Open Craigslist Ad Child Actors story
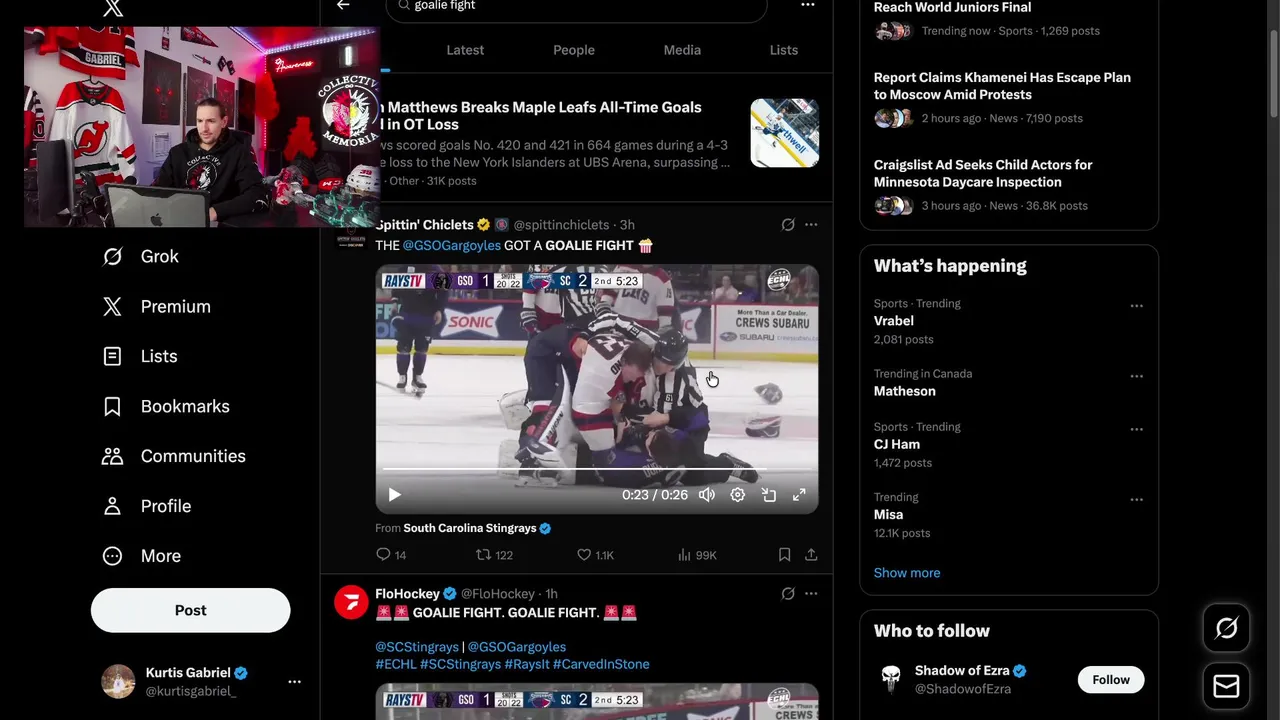Image resolution: width=1280 pixels, height=720 pixels. [x=983, y=174]
